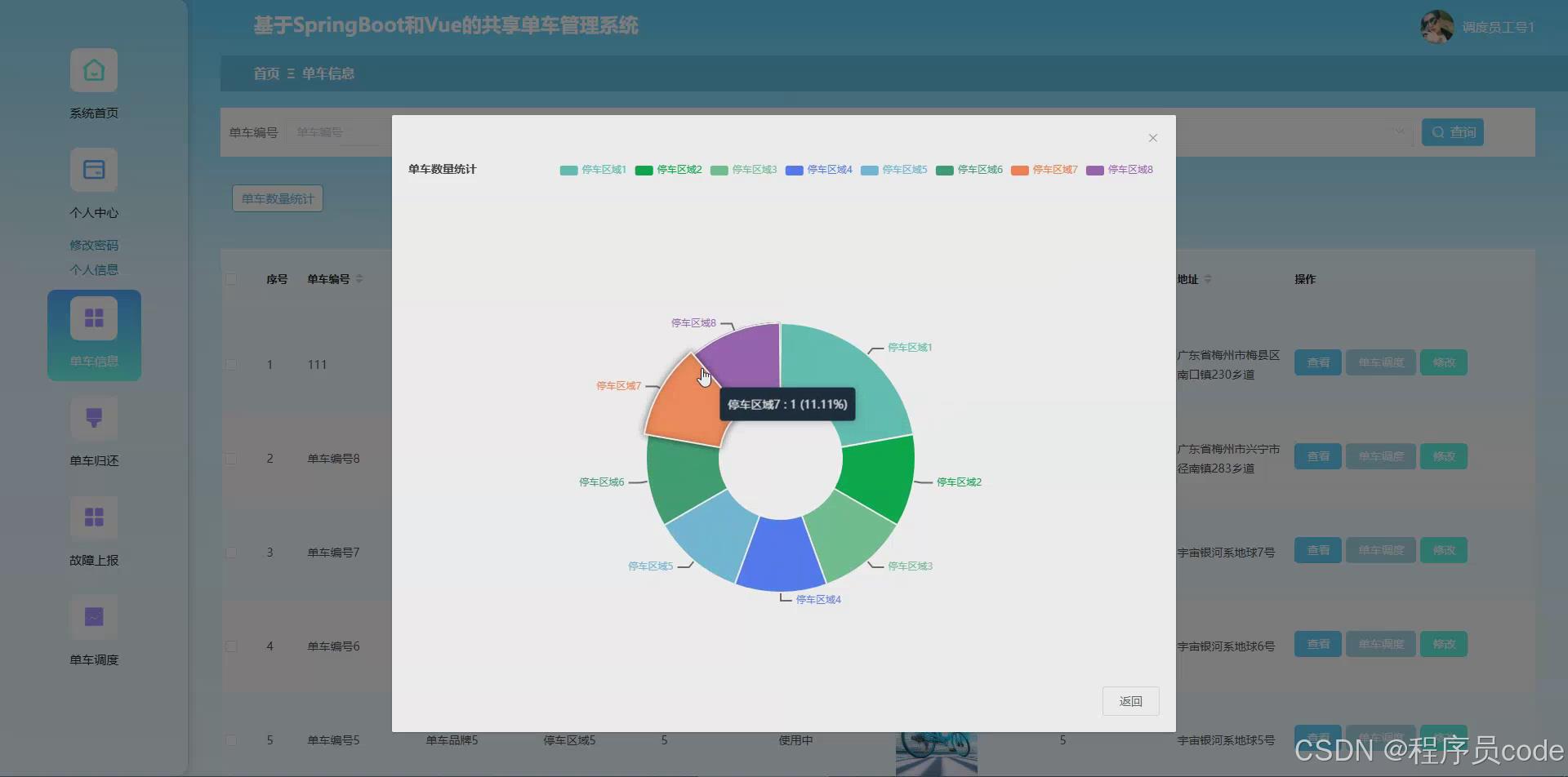Select 系统首页 home icon in sidebar

(93, 70)
